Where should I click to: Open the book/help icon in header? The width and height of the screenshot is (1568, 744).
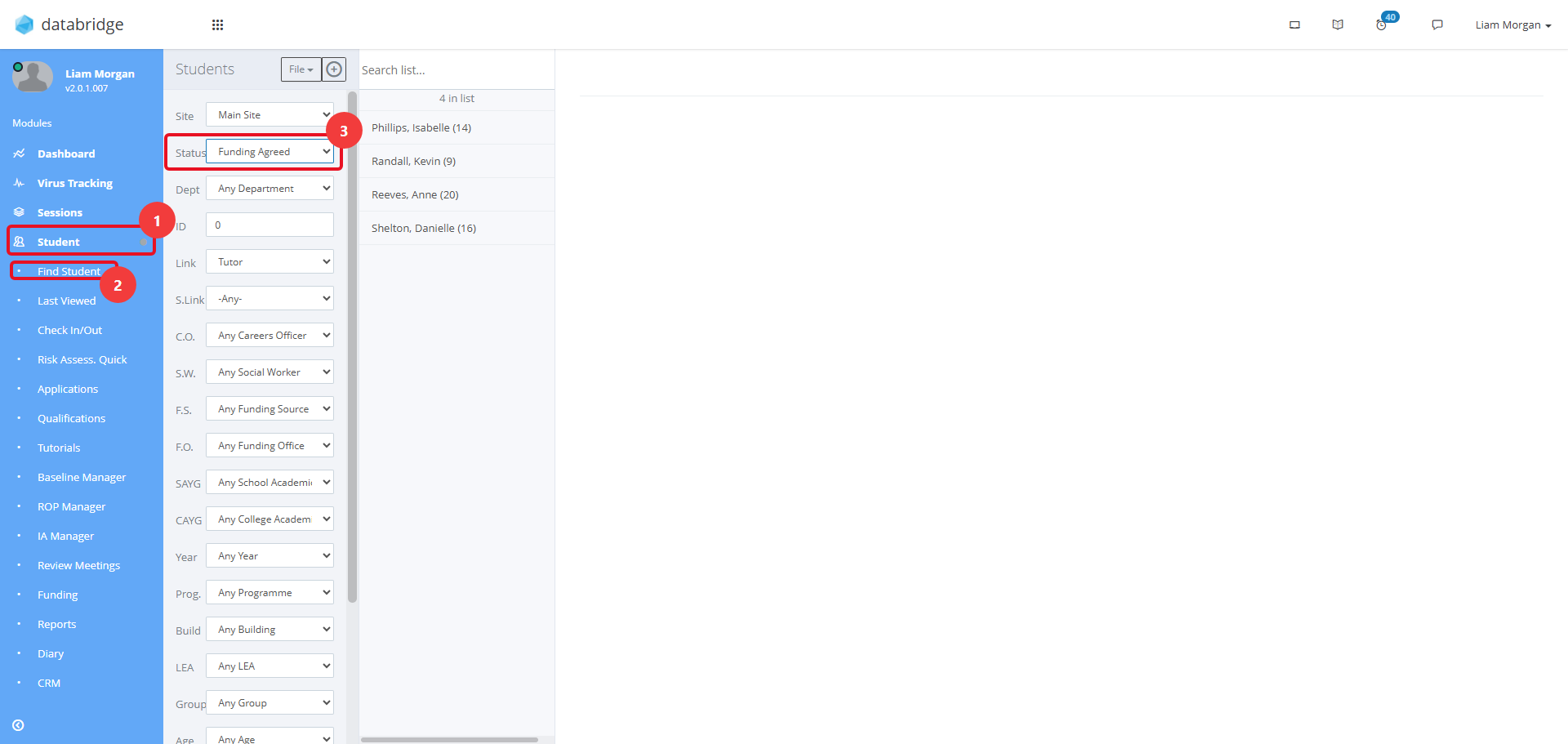point(1338,25)
